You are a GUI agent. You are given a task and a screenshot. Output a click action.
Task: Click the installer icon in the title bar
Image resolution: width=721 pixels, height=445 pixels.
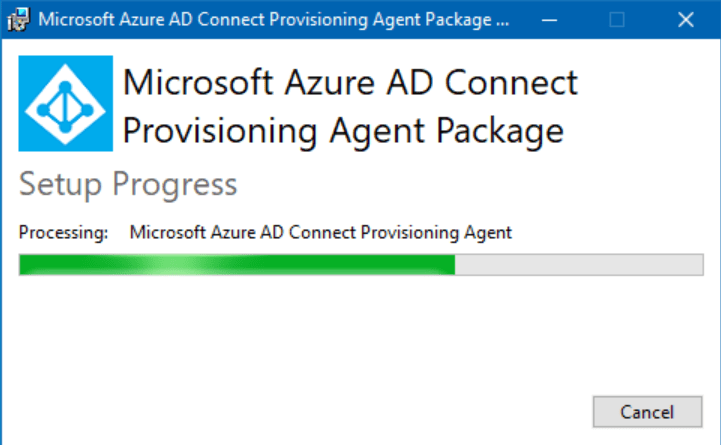click(18, 19)
